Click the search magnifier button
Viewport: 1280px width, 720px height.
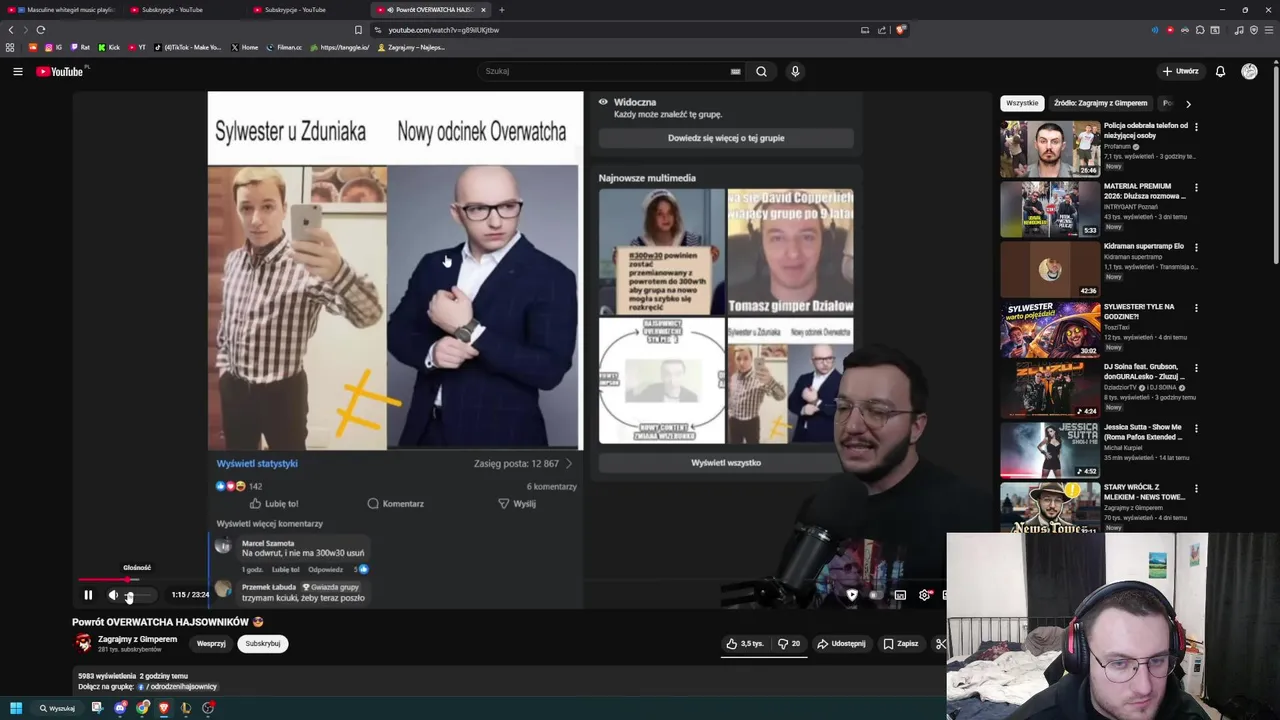[x=761, y=71]
